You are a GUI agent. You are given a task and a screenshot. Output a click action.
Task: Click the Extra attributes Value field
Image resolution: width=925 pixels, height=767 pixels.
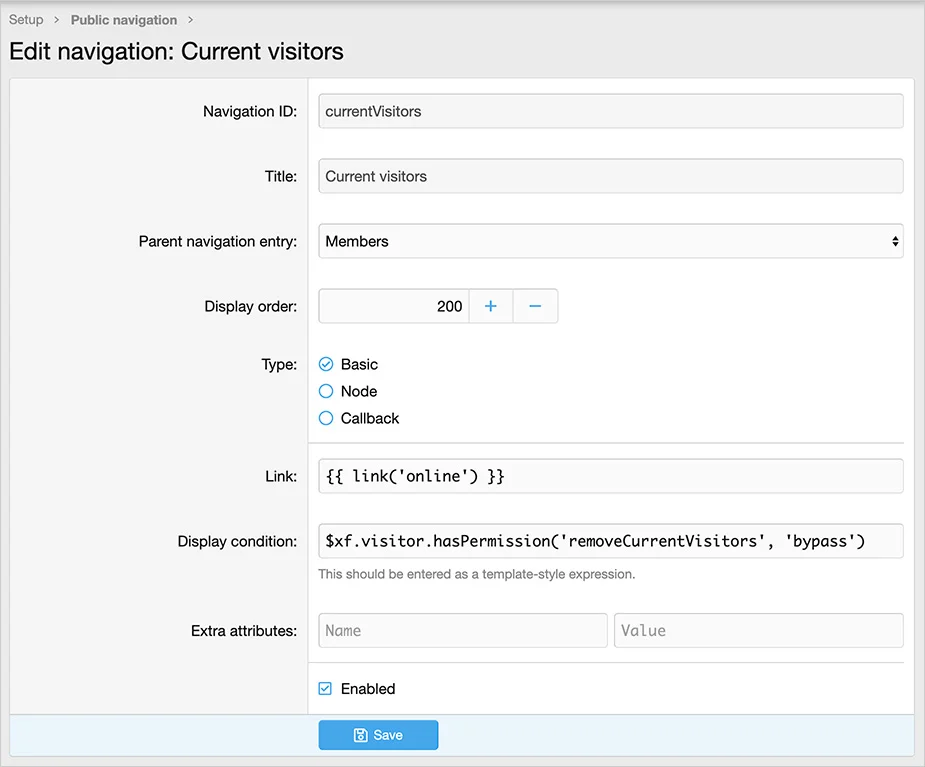pyautogui.click(x=758, y=630)
